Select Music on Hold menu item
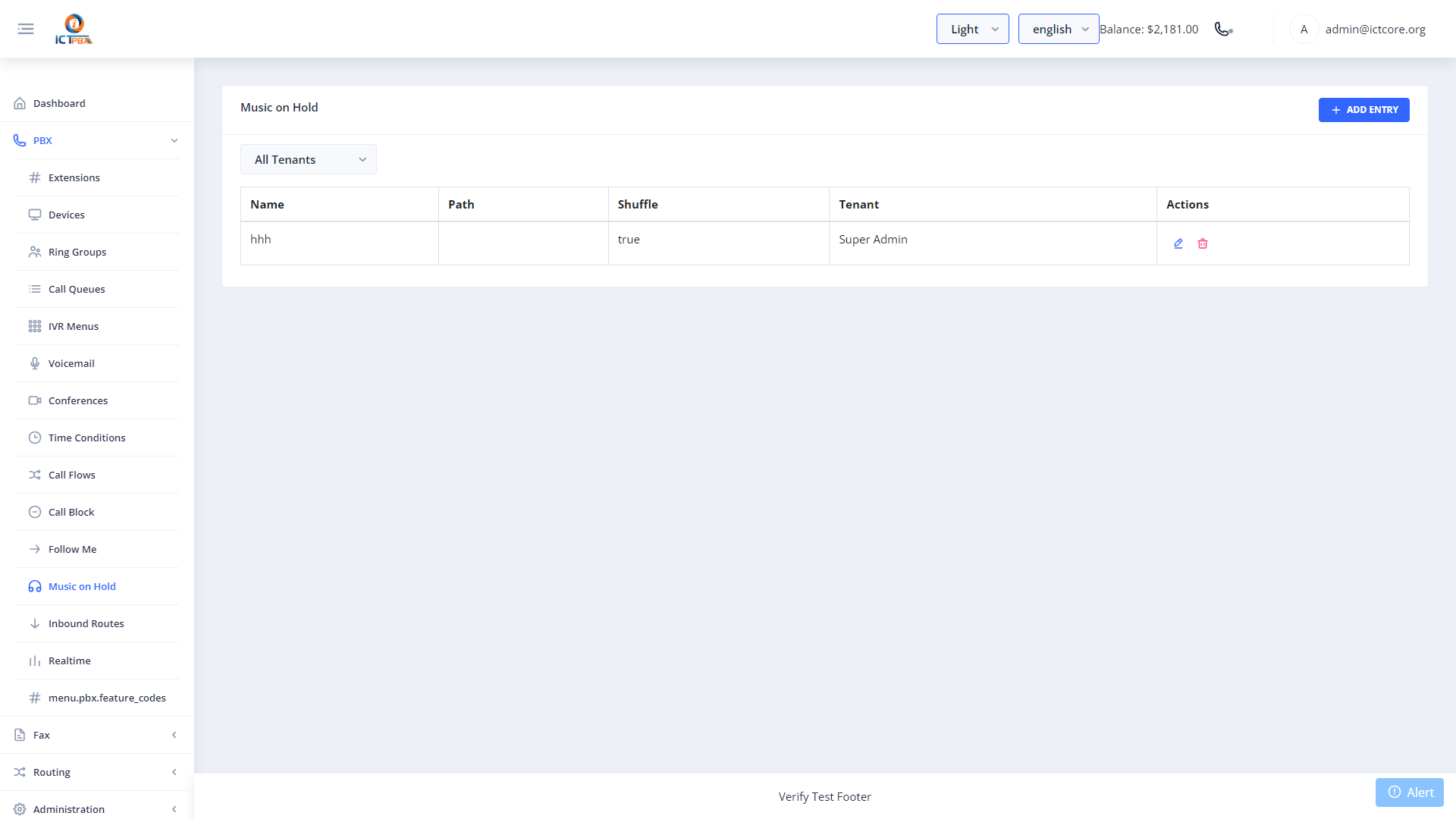 pyautogui.click(x=97, y=586)
